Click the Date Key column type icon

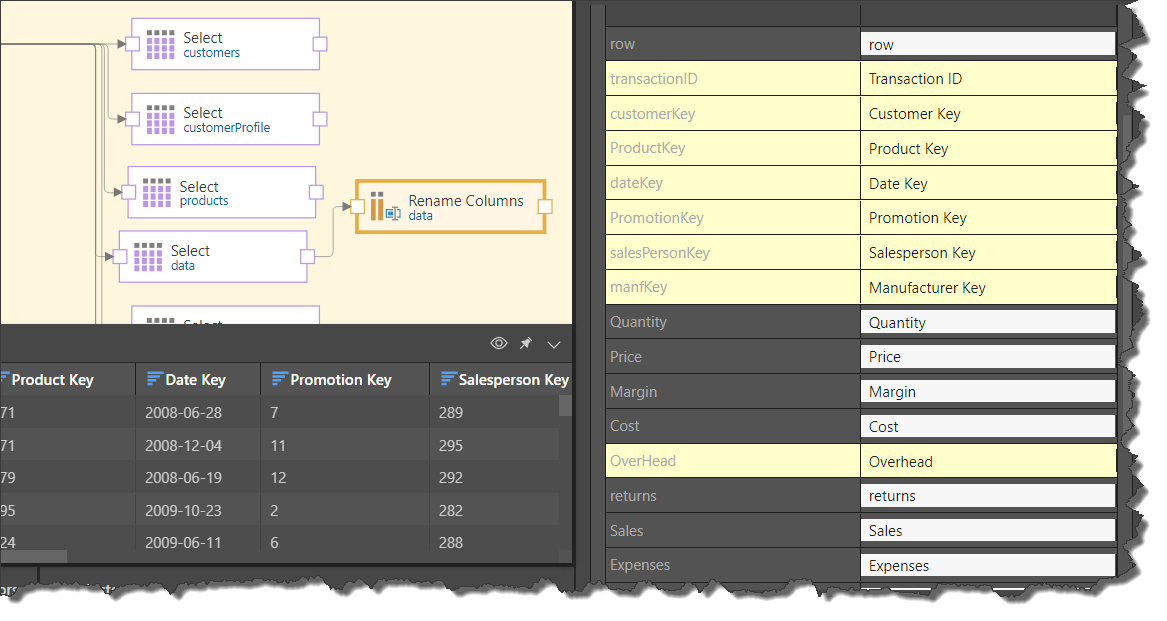click(154, 380)
